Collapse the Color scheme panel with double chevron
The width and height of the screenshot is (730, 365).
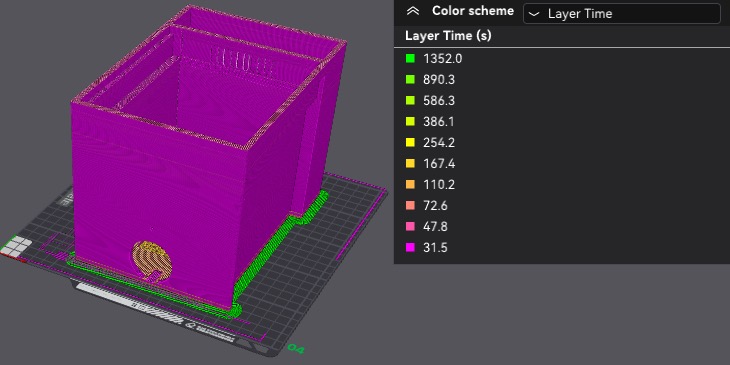(x=412, y=11)
